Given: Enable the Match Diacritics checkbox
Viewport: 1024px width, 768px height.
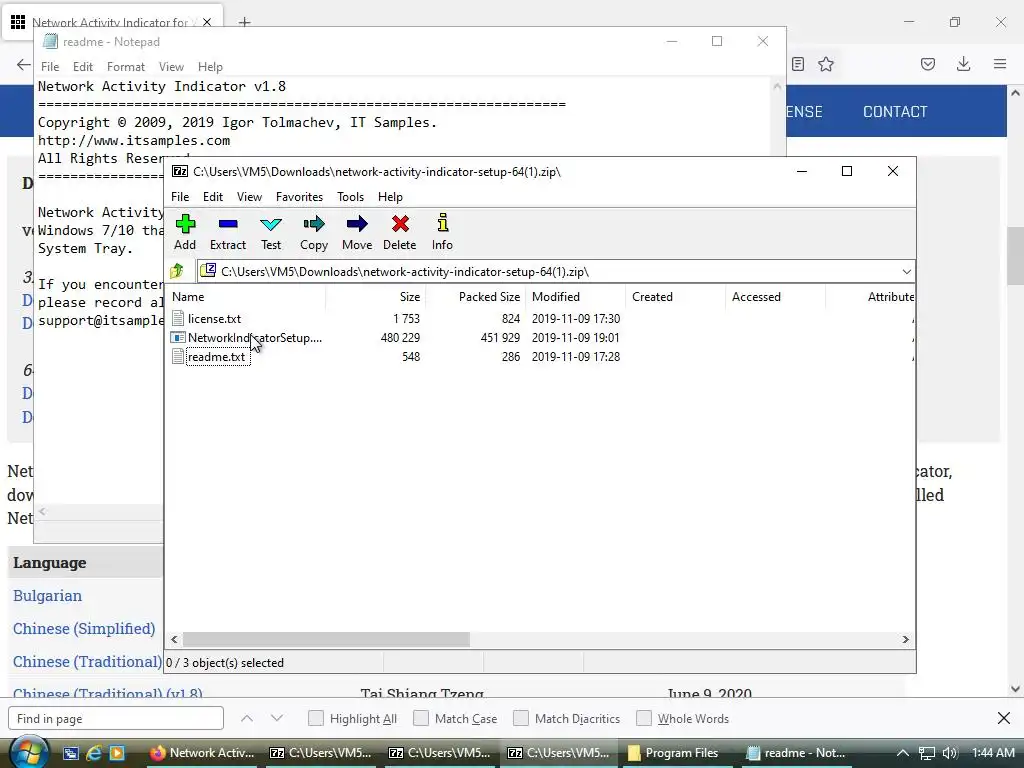Looking at the screenshot, I should [521, 718].
